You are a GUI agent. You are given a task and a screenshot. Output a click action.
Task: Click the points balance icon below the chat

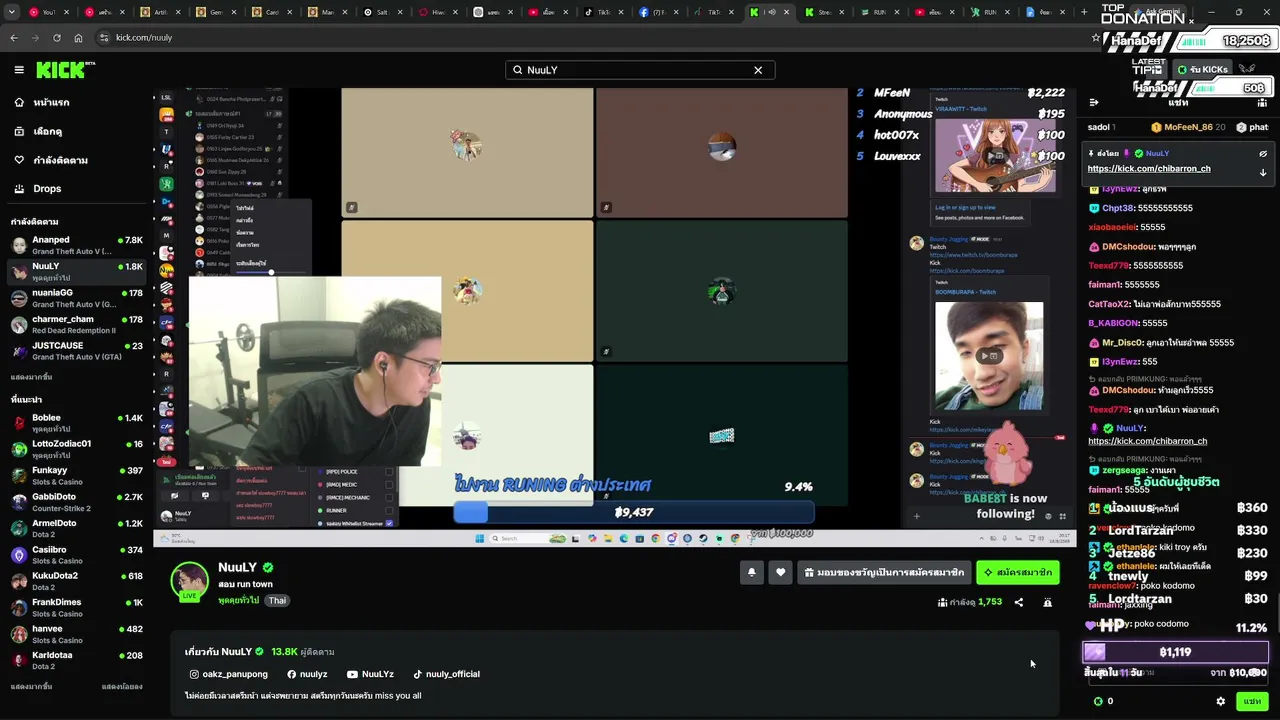pyautogui.click(x=1098, y=702)
